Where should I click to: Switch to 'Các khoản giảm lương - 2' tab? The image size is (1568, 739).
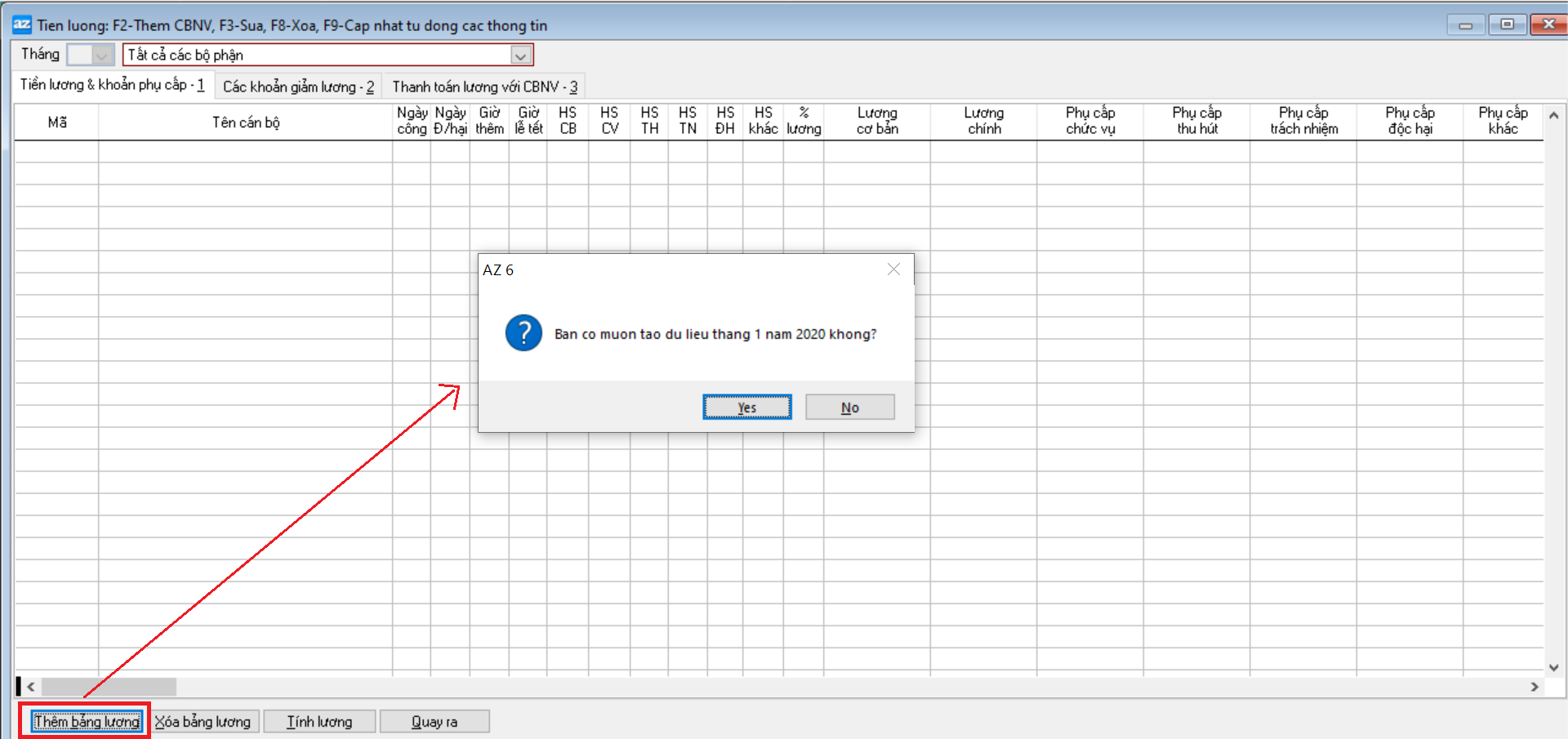coord(298,87)
